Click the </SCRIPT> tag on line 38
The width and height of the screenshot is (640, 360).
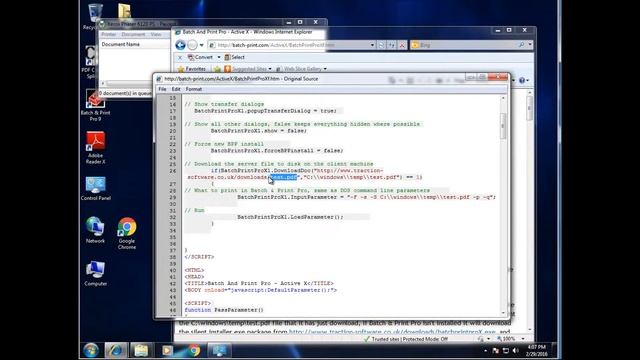click(199, 257)
